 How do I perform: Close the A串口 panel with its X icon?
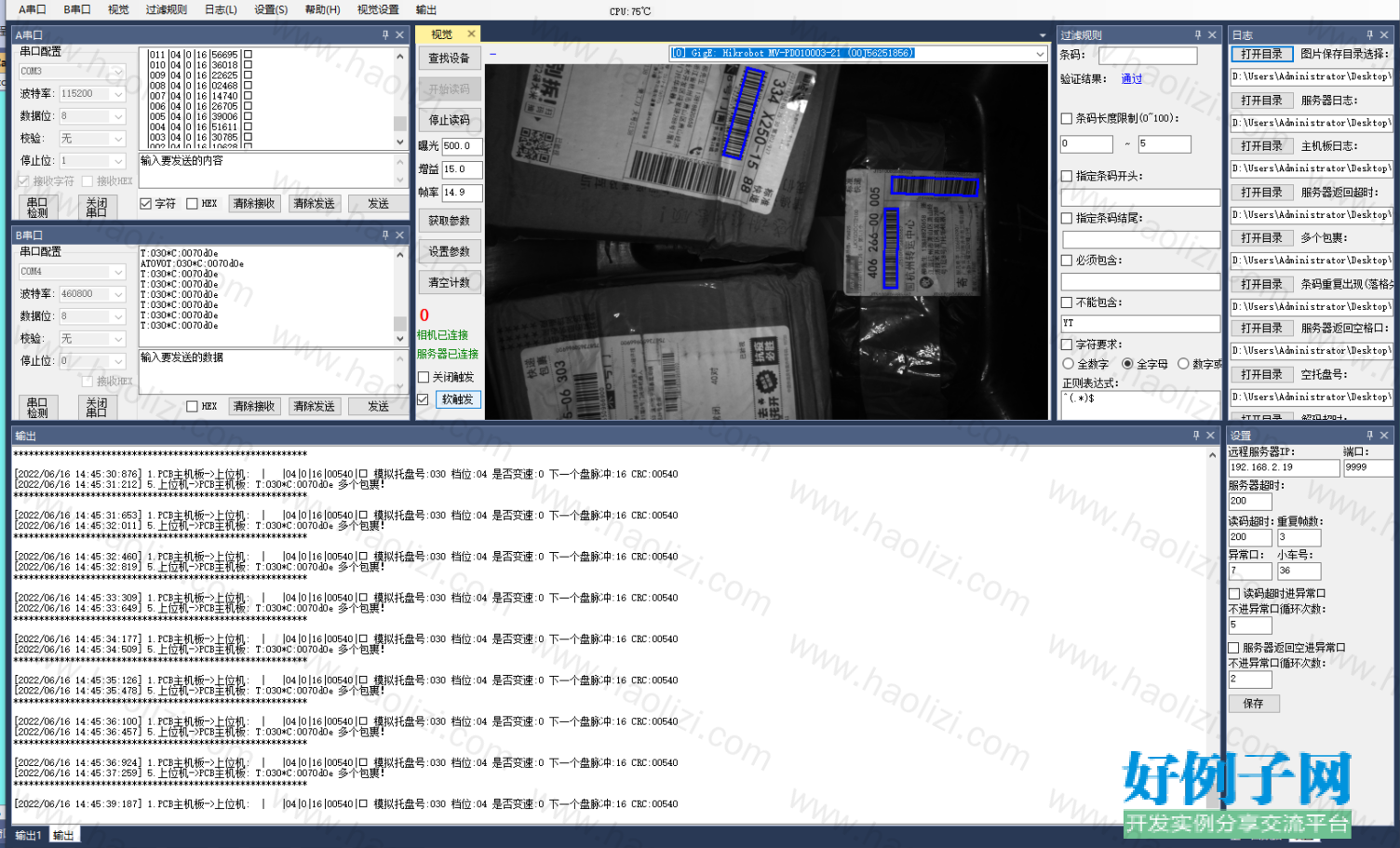[399, 34]
